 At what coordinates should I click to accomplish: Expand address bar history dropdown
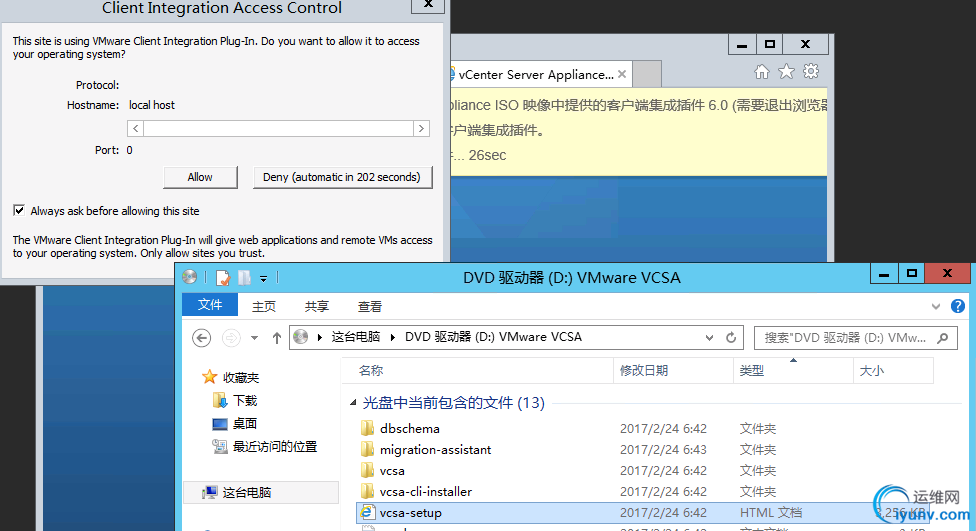(710, 338)
